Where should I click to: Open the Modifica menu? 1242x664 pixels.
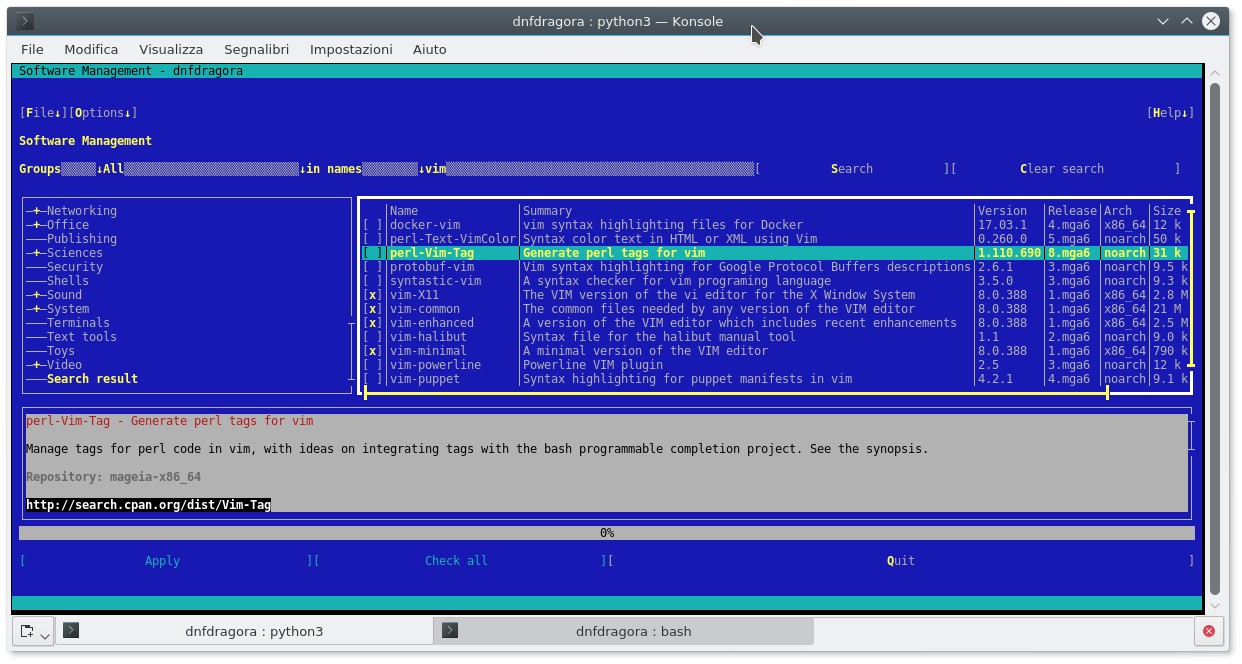coord(91,49)
